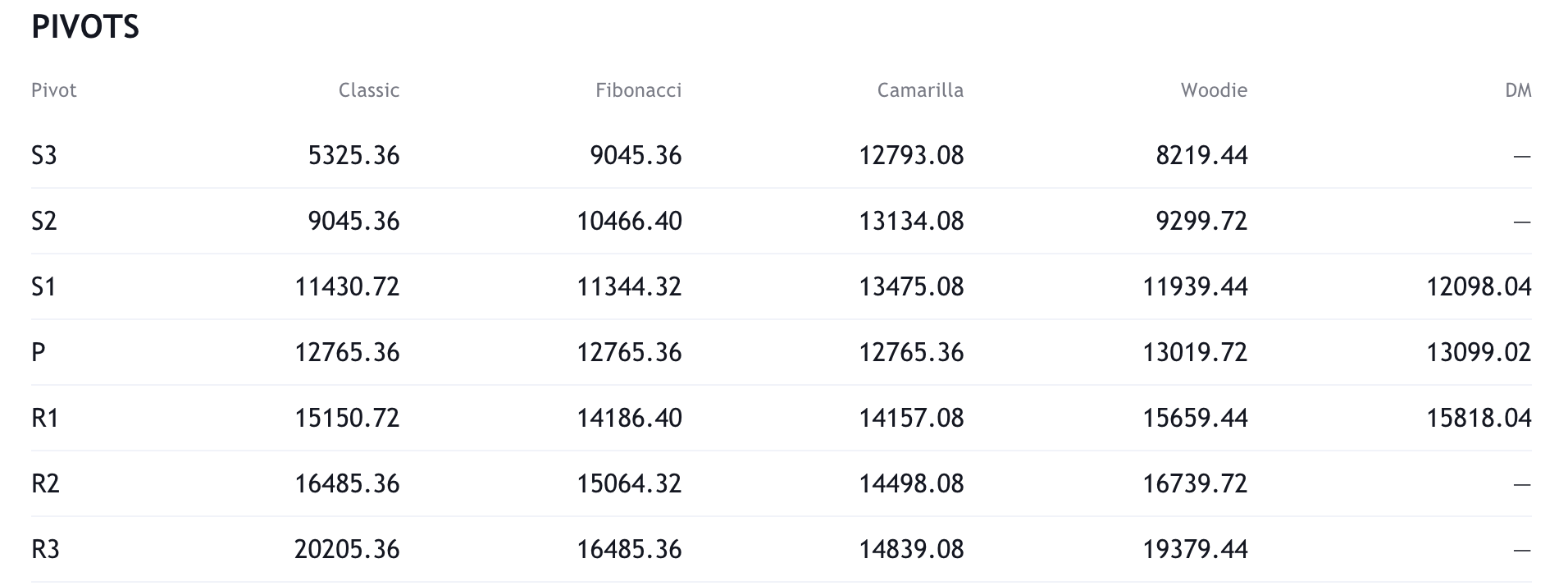Click the Classic column header
1568x586 pixels.
pos(368,90)
